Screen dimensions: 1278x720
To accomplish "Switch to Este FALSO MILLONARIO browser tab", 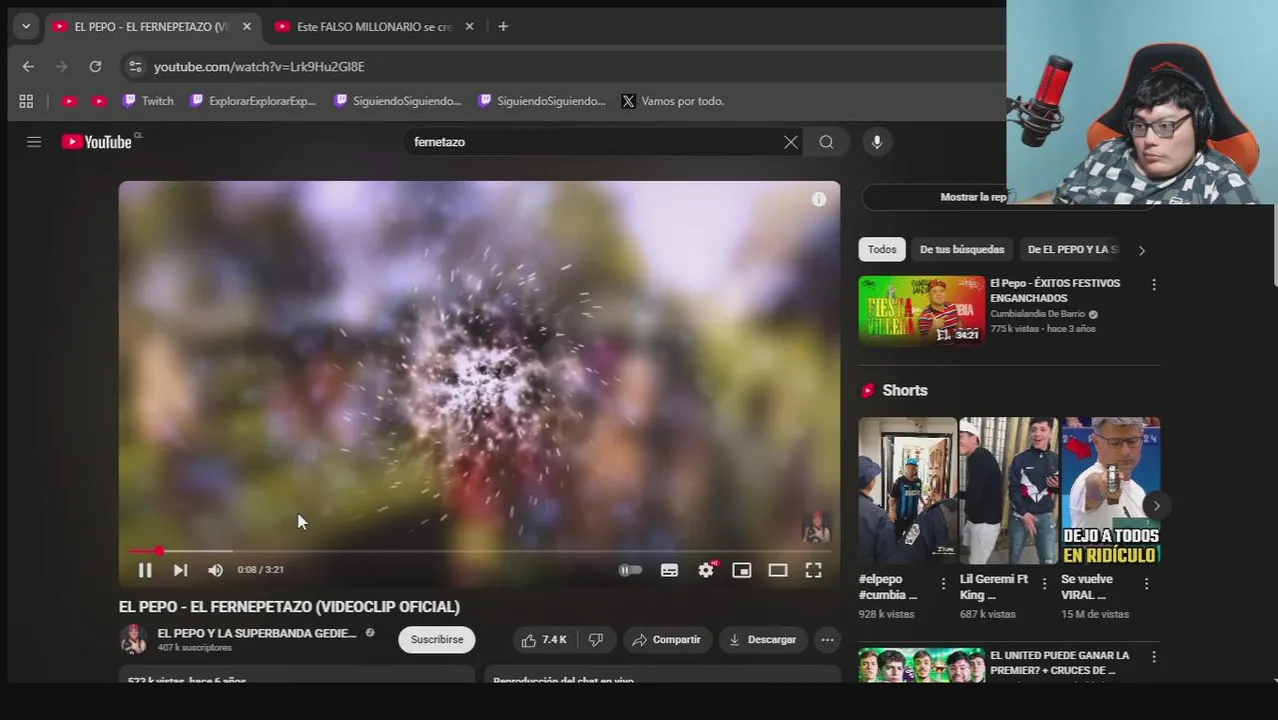I will 374,27.
